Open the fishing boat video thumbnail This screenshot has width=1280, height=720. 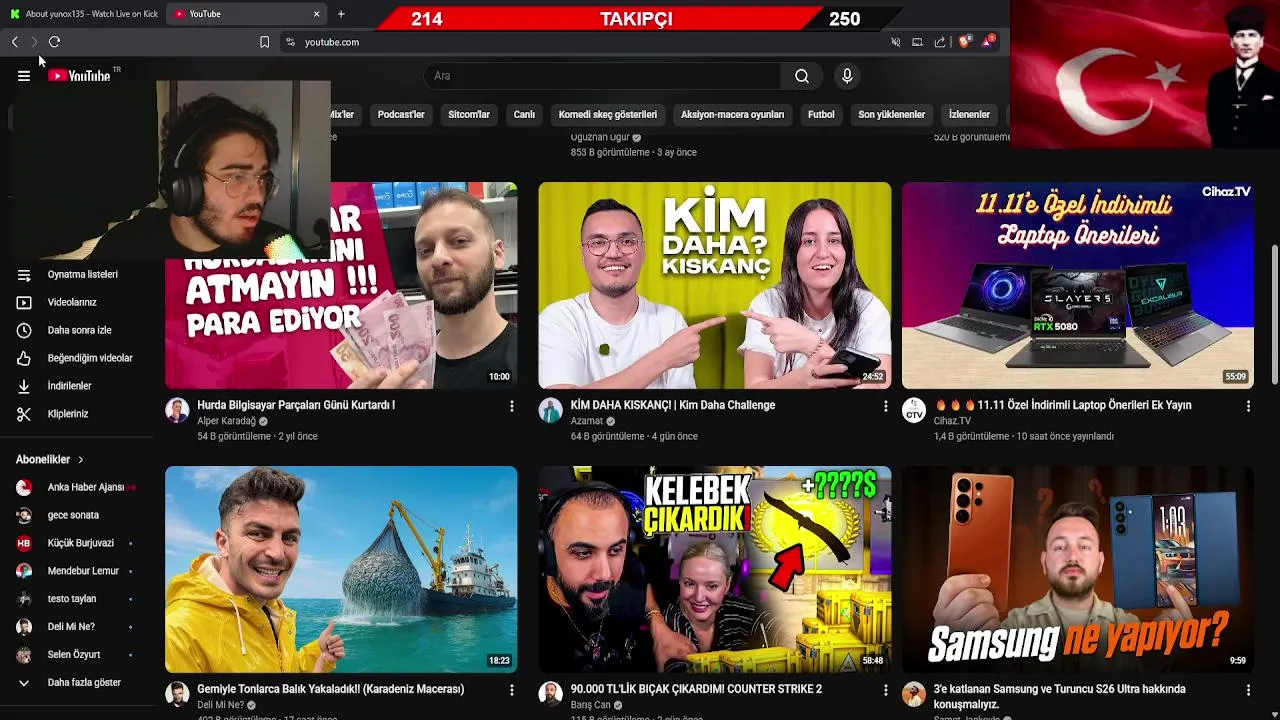(341, 569)
